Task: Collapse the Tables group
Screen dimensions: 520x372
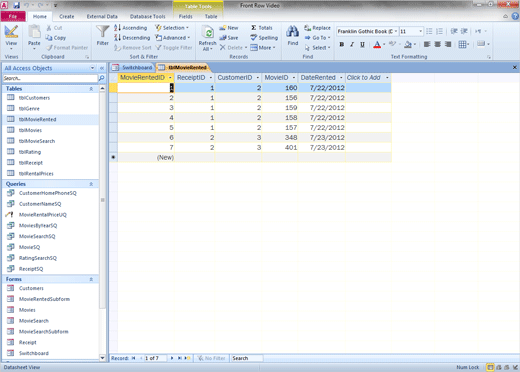Action: pos(91,89)
